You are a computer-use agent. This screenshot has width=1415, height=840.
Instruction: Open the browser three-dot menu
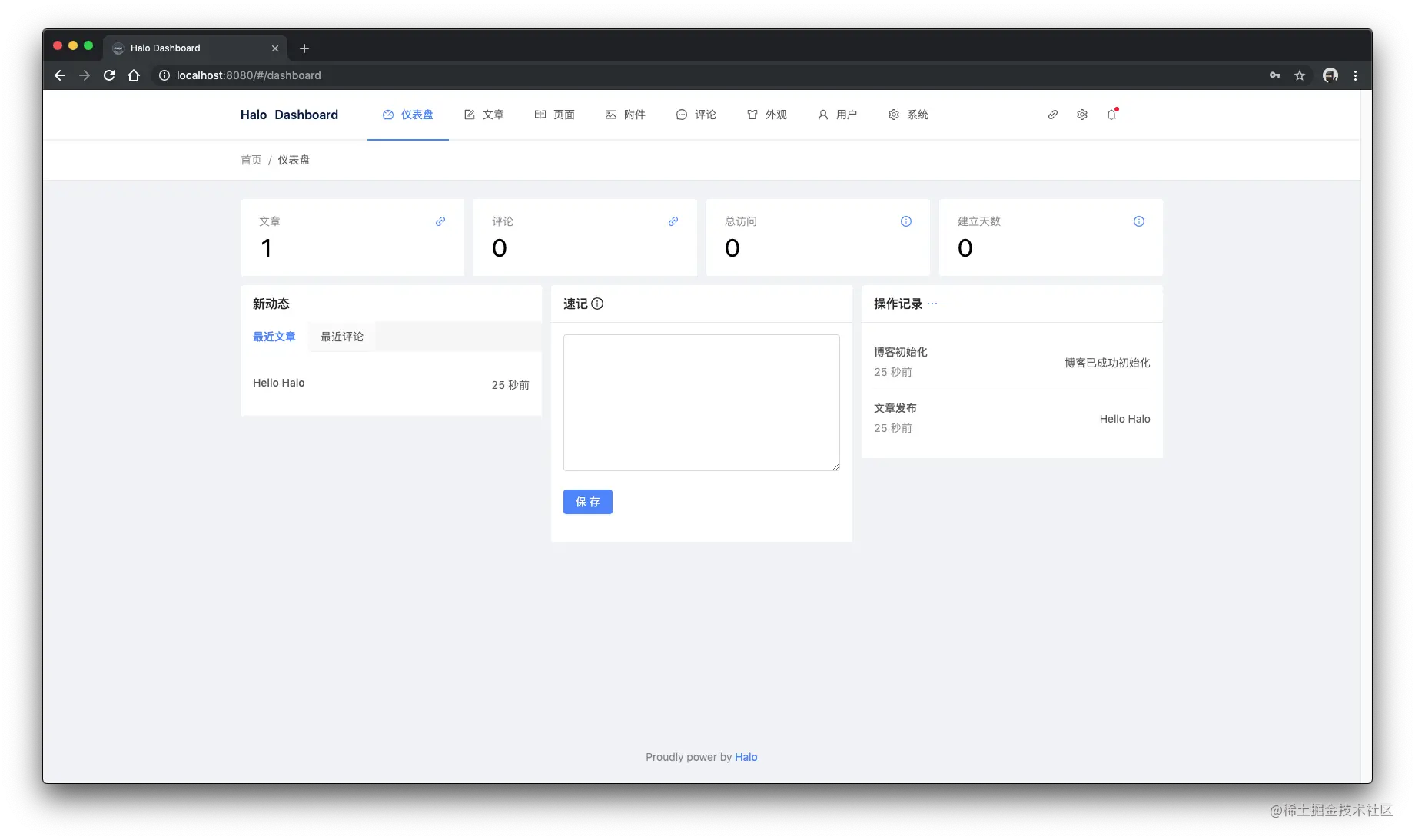coord(1355,75)
